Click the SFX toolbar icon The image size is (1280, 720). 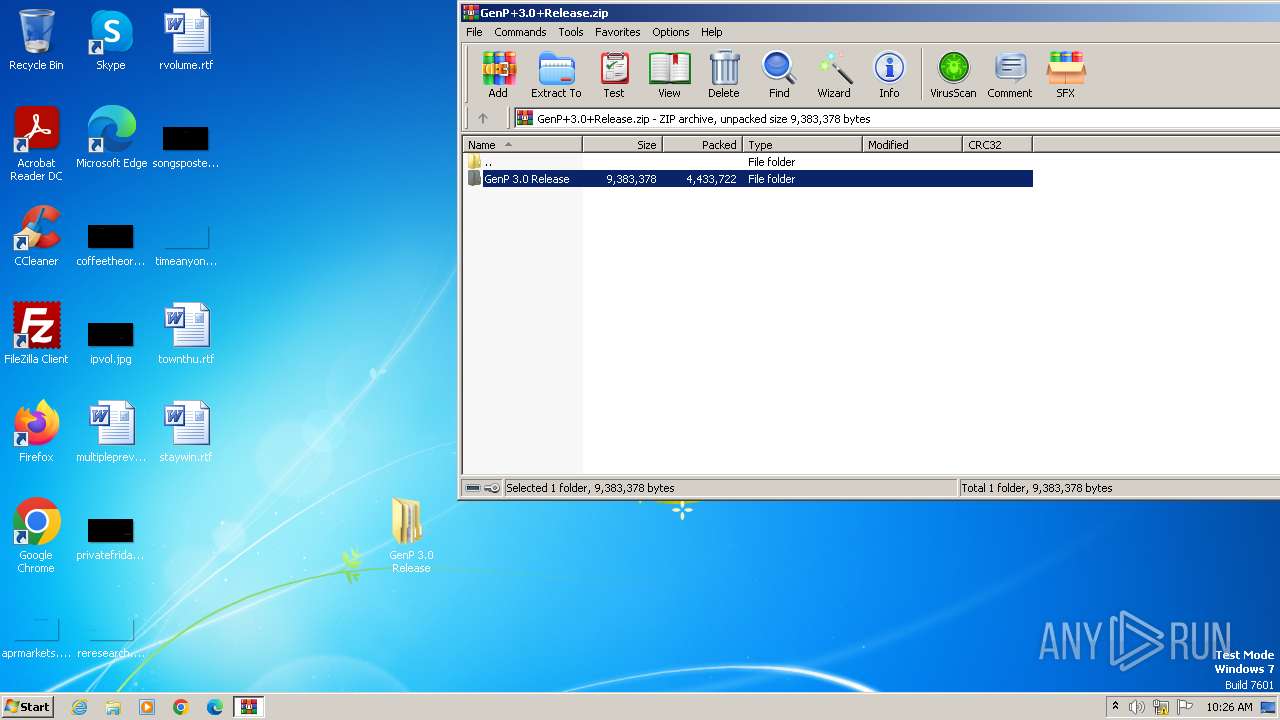tap(1066, 75)
